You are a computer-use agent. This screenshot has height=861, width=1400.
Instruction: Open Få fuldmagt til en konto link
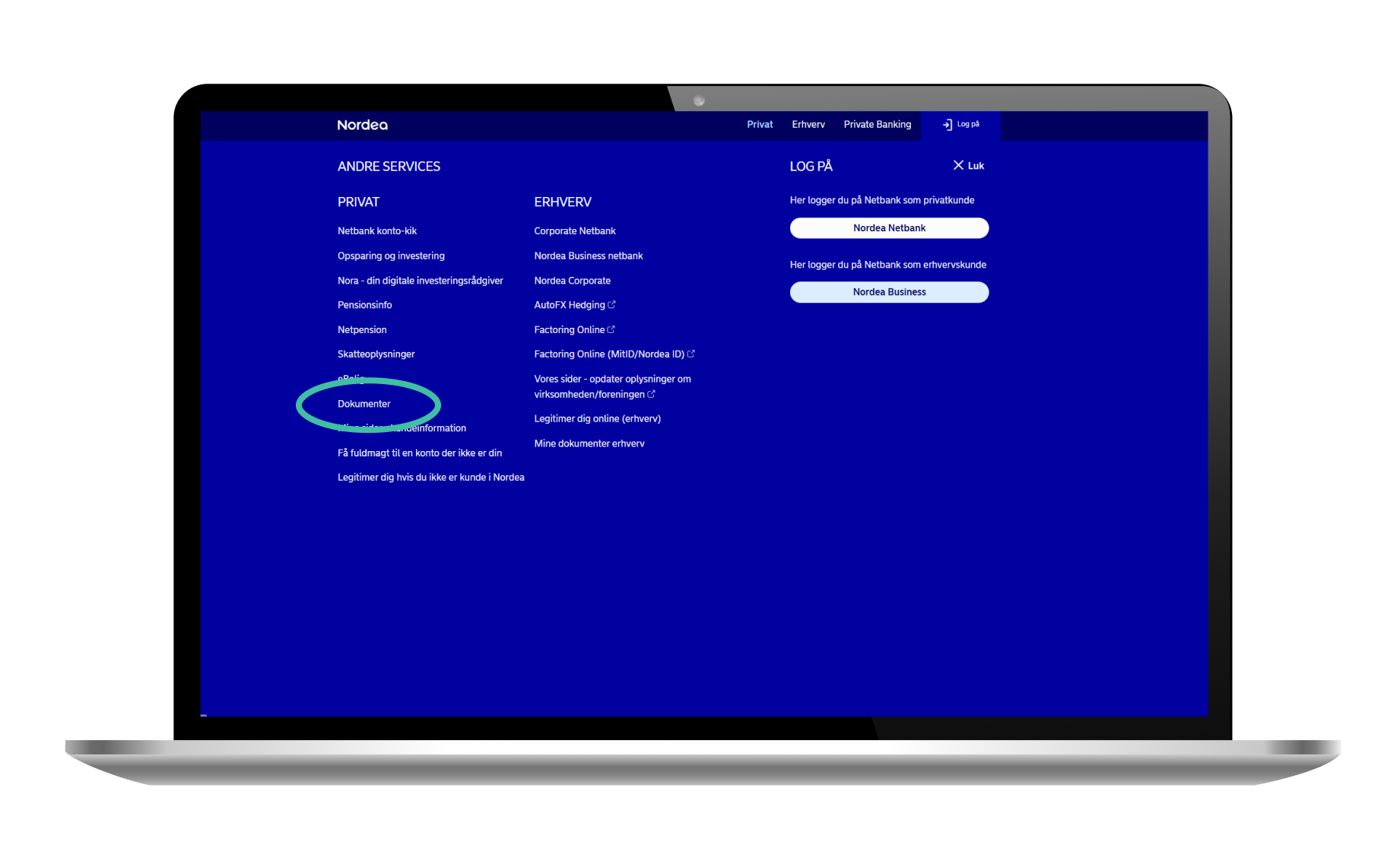coord(420,453)
